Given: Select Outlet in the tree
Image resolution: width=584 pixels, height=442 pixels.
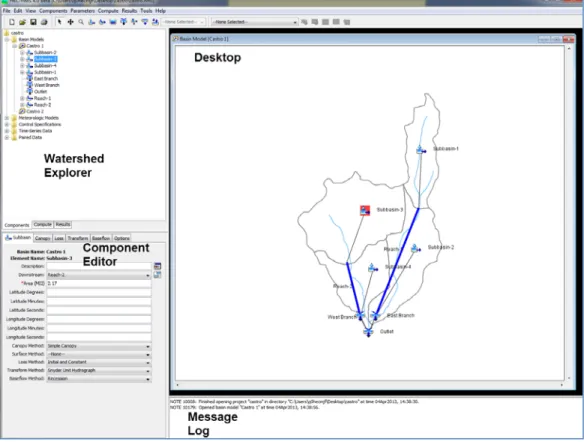Looking at the screenshot, I should (x=40, y=92).
